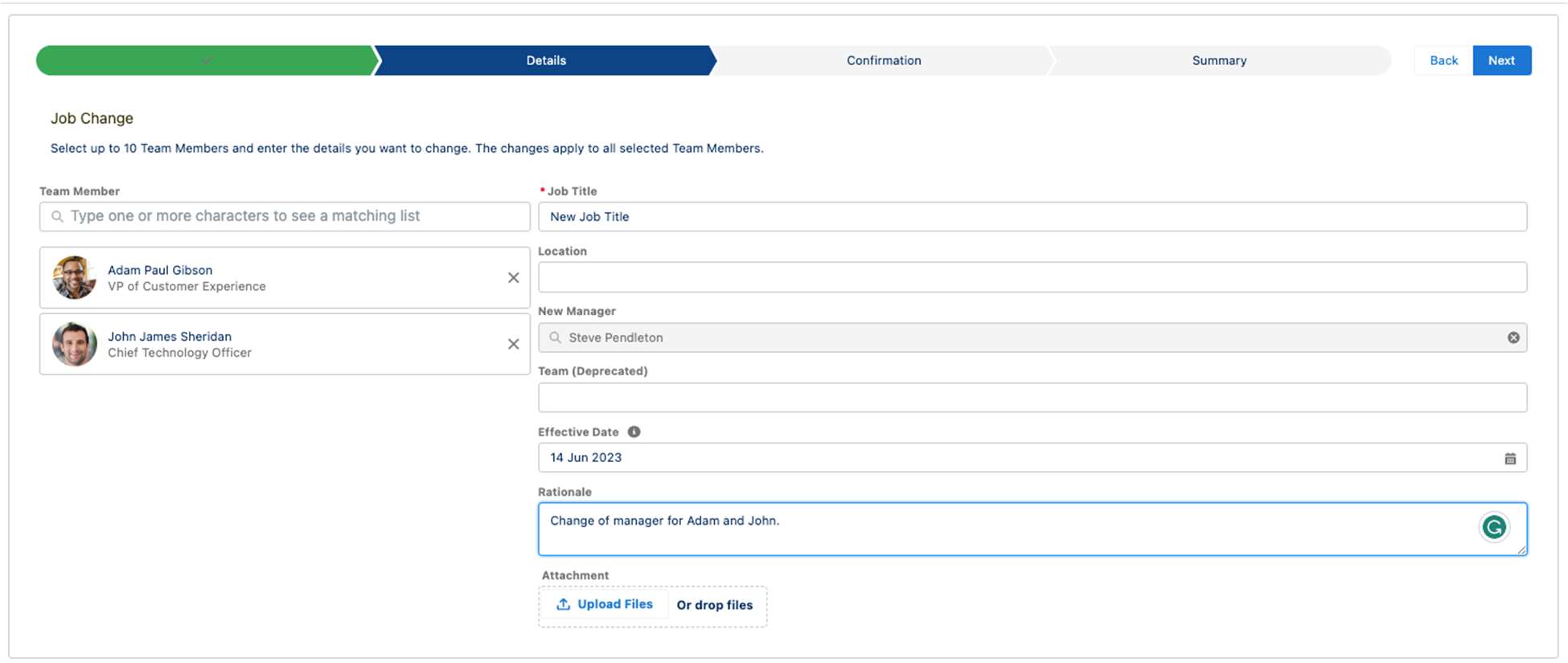Clear the Steve Pendleton manager field

[1513, 338]
